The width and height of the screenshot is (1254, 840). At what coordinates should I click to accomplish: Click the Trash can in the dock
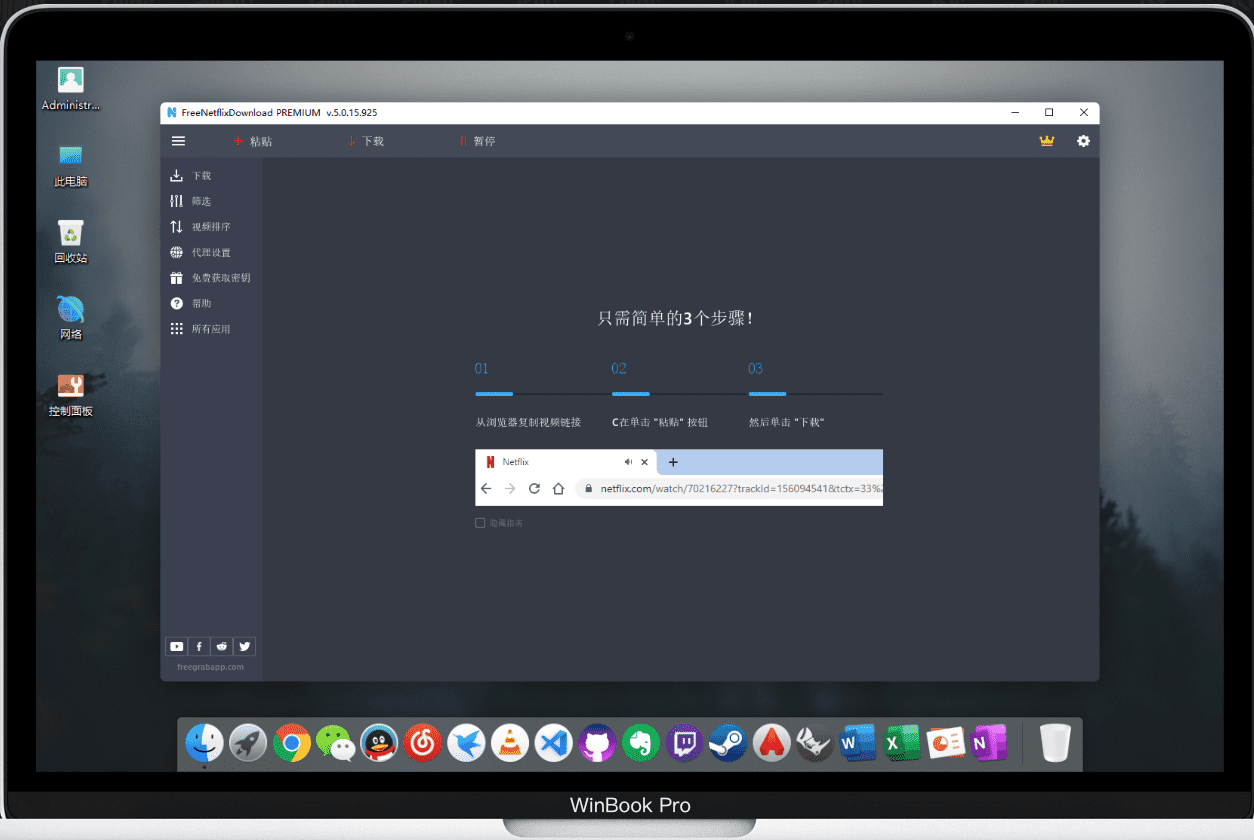1055,743
